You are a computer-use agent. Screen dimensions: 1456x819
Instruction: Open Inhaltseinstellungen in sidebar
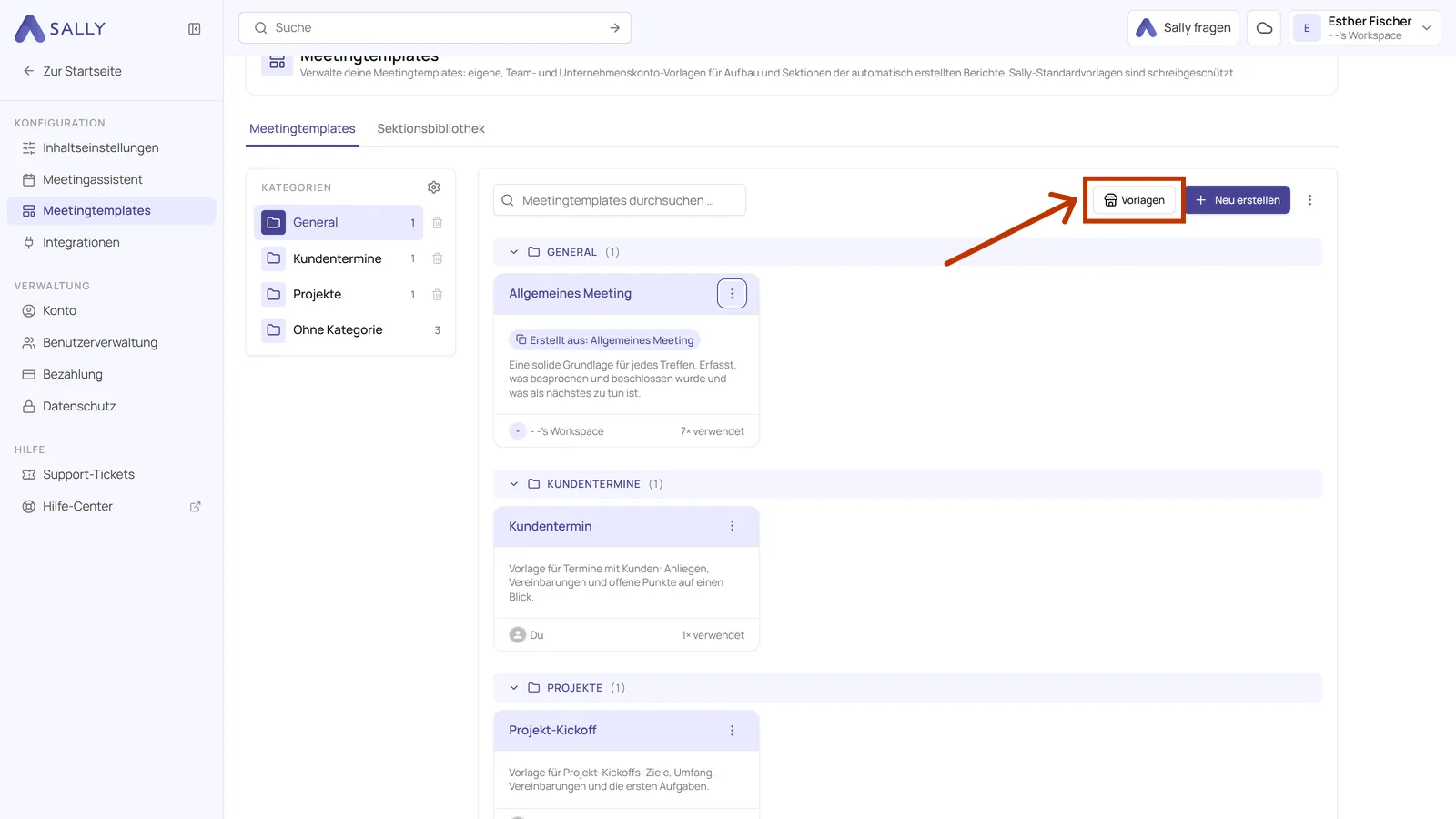111,148
